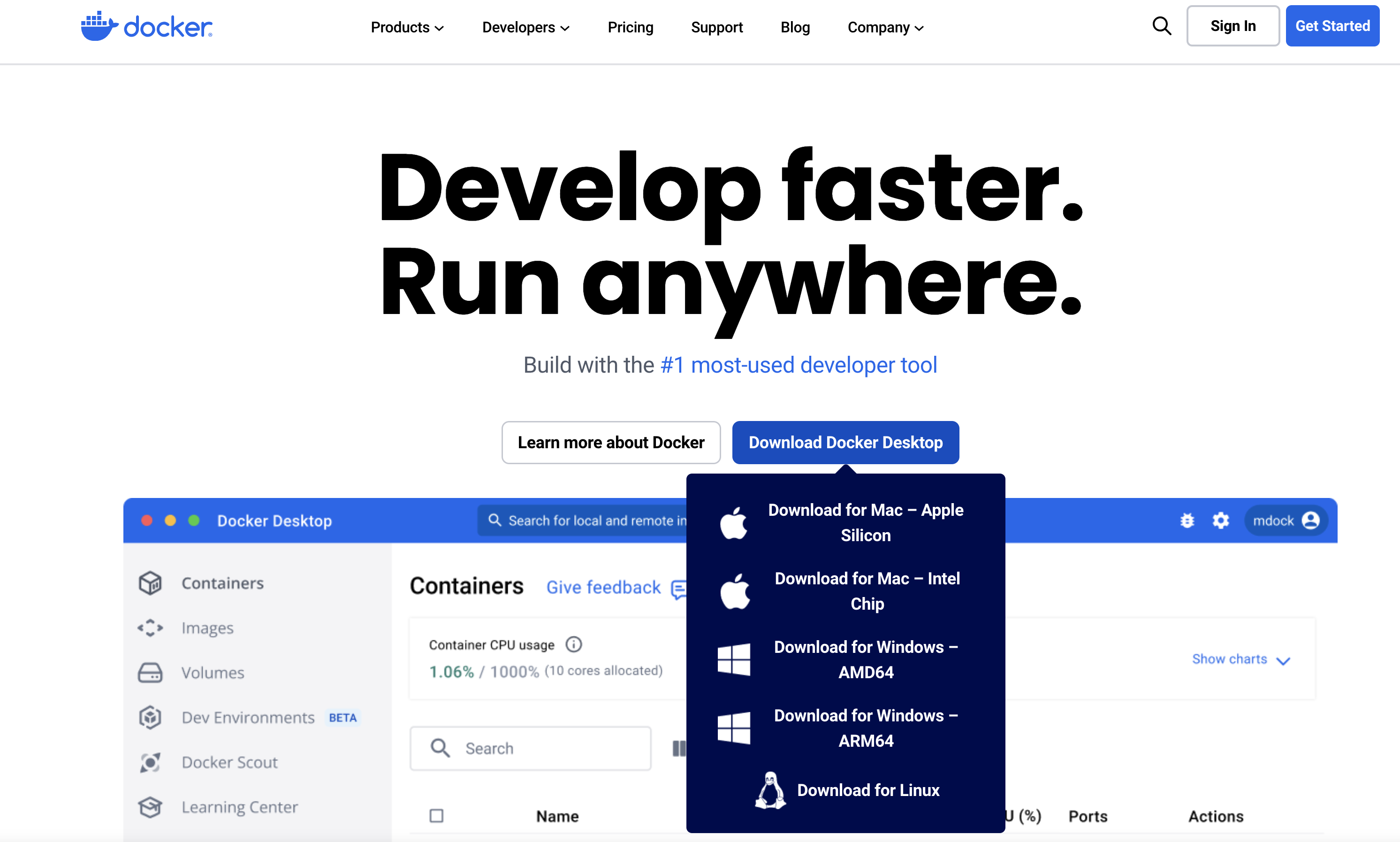Tick the select-all checkbox beside Name
The image size is (1400, 842).
(436, 816)
